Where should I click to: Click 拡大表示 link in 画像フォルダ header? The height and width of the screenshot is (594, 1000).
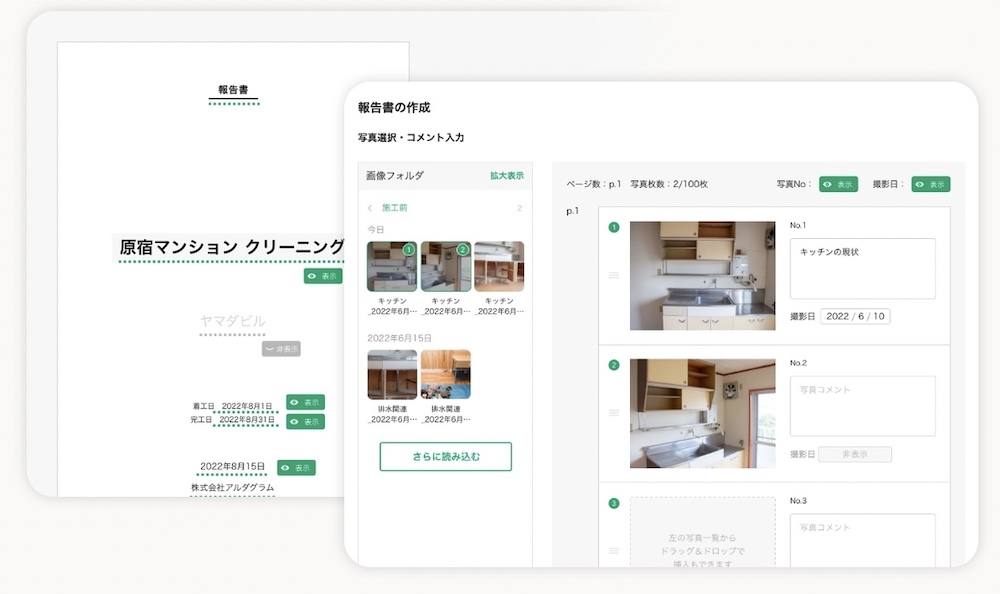pos(507,175)
